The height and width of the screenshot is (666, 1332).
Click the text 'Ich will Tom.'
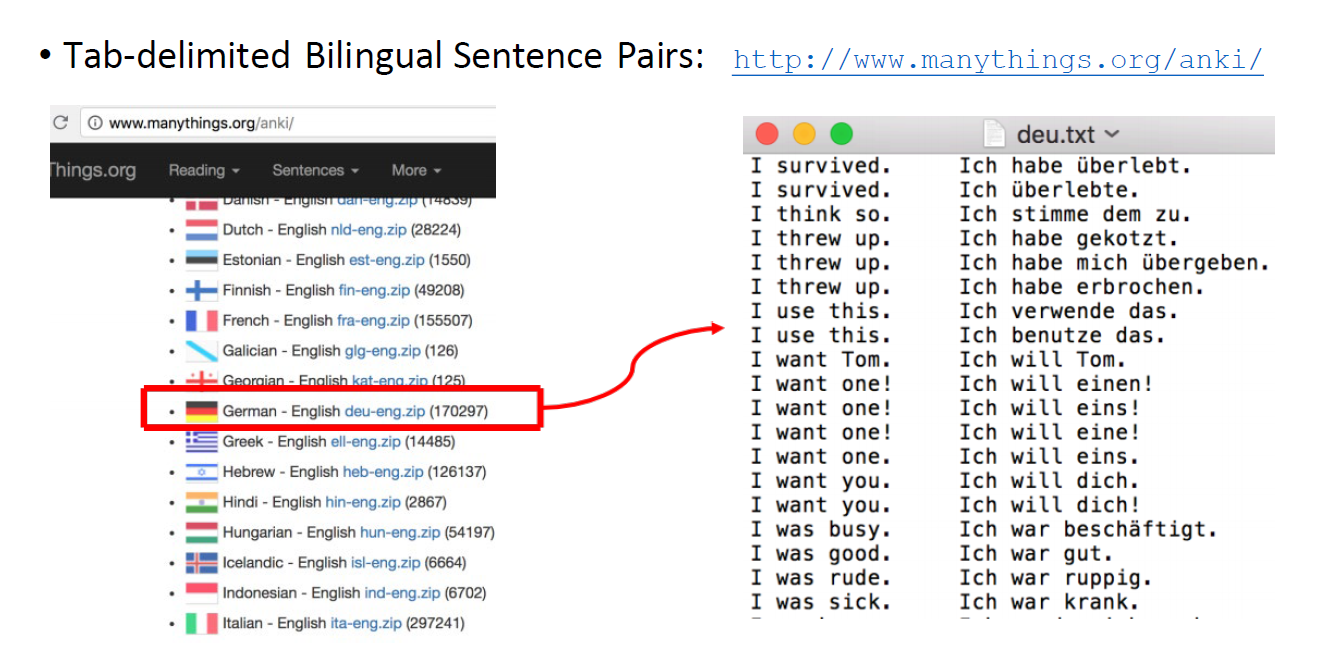point(1043,359)
